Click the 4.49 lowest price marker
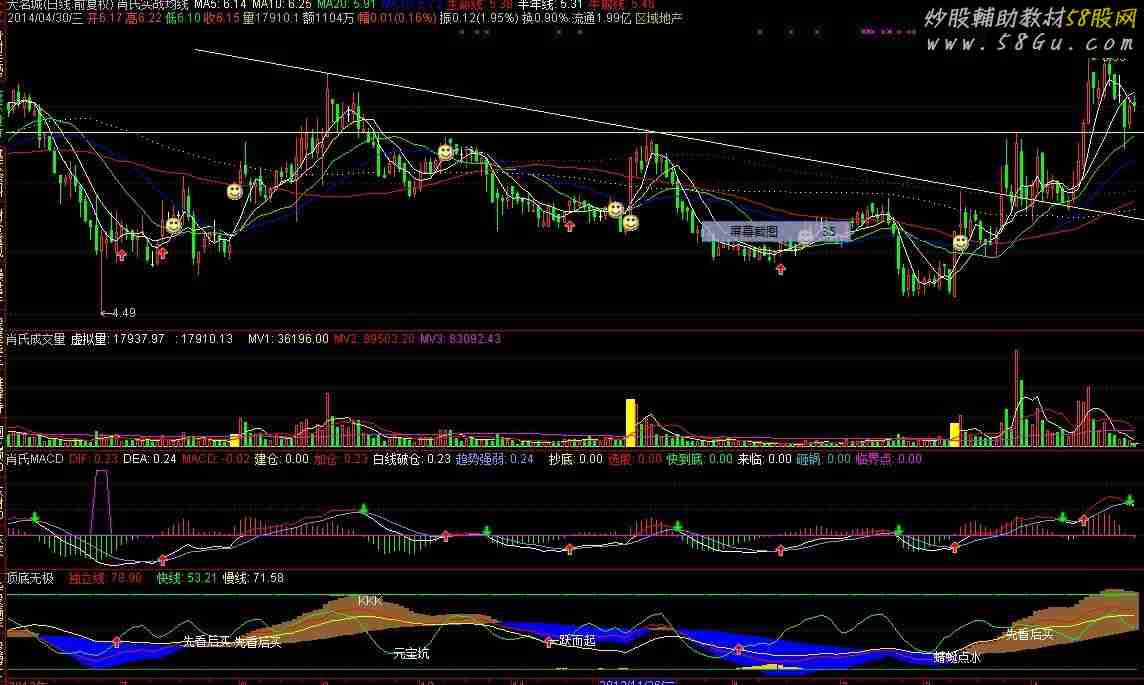 click(118, 313)
